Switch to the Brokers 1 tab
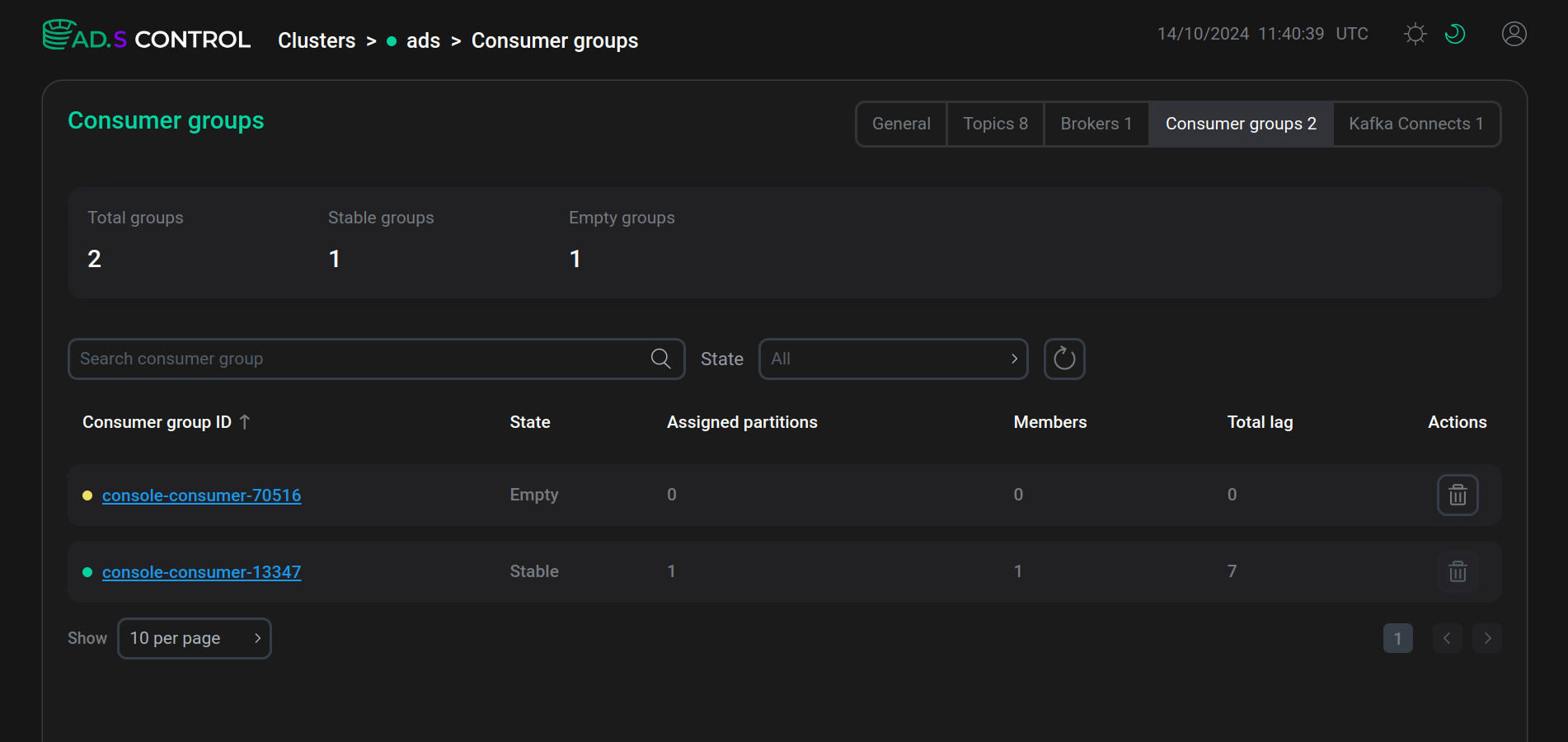Screen dimensions: 1568x742 (1096, 124)
